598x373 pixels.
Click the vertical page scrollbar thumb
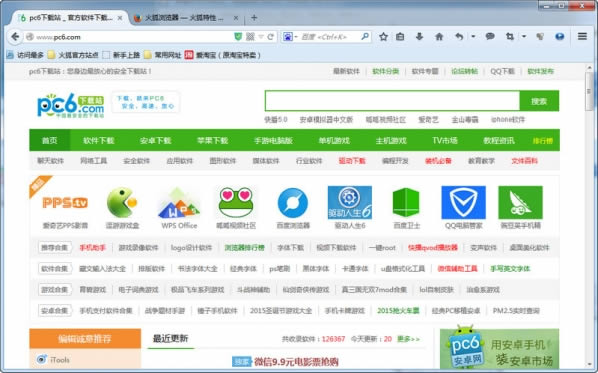[x=589, y=91]
